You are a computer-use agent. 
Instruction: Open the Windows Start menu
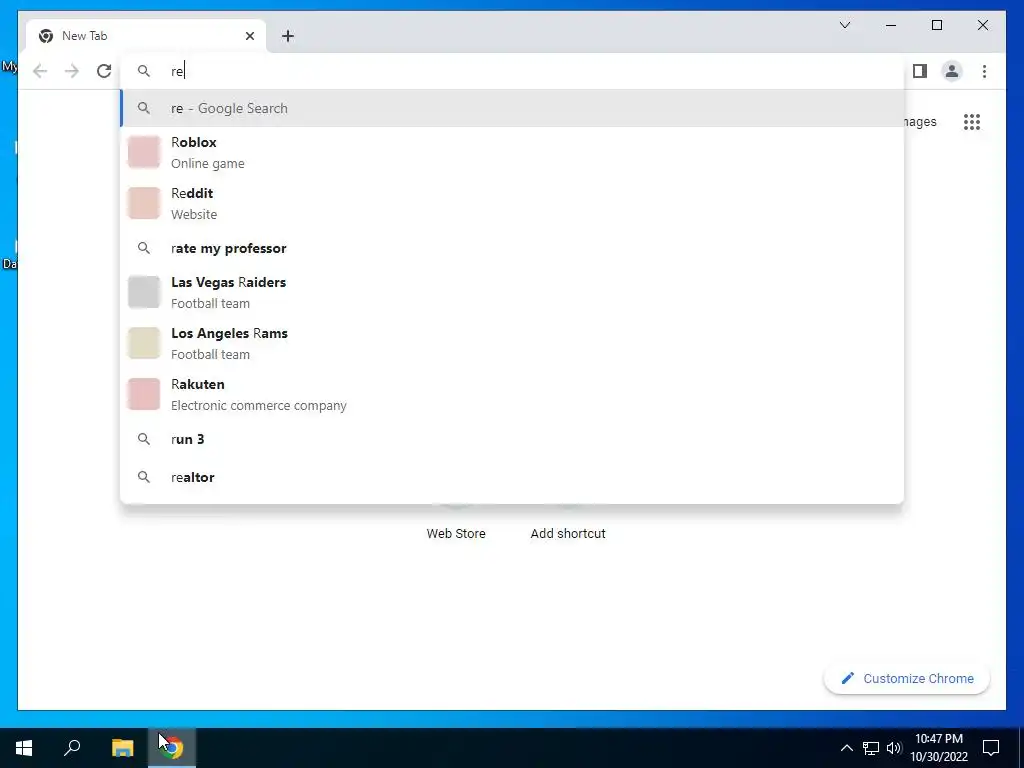24,747
